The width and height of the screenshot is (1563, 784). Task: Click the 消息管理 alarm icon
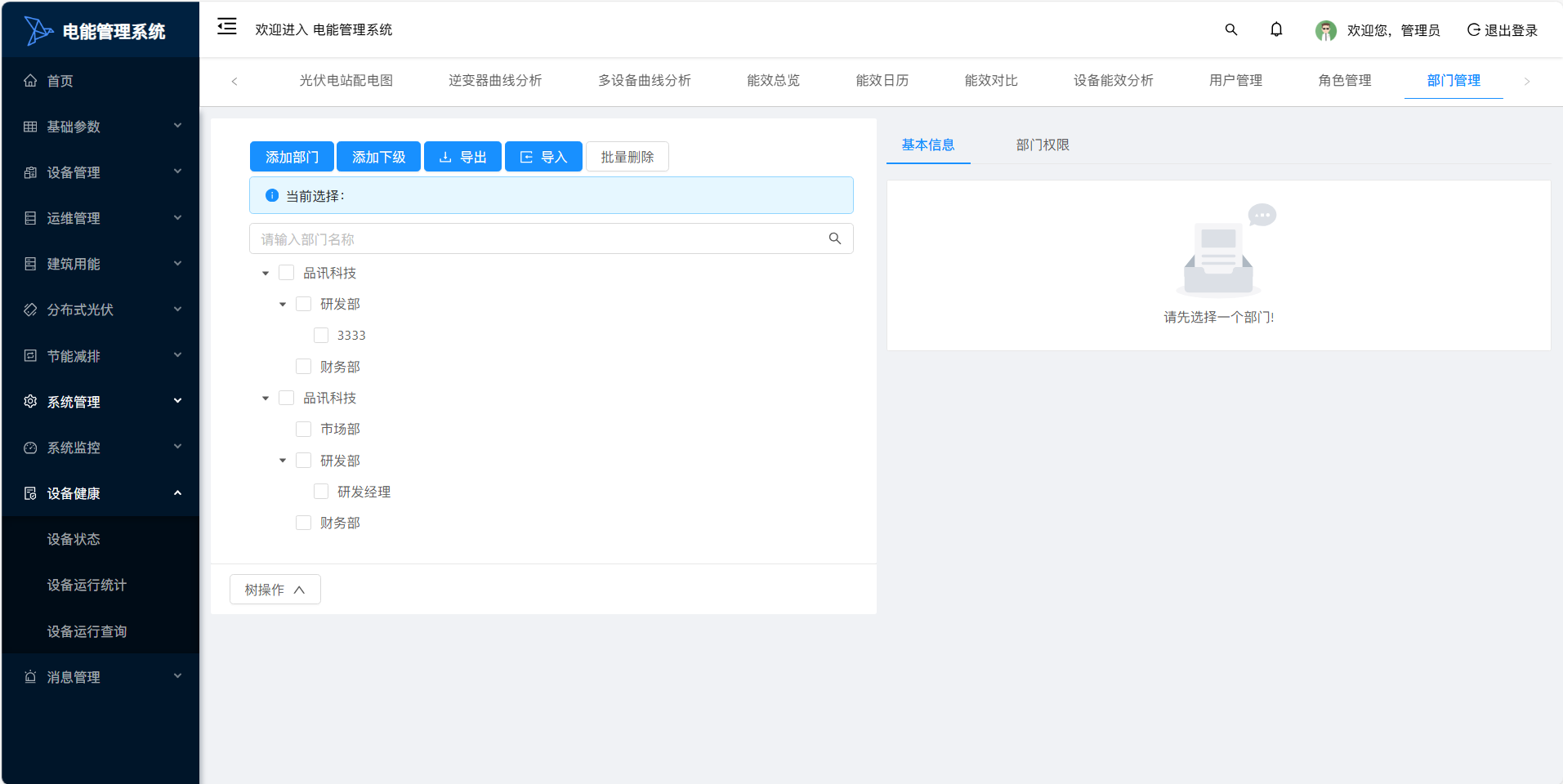(30, 677)
